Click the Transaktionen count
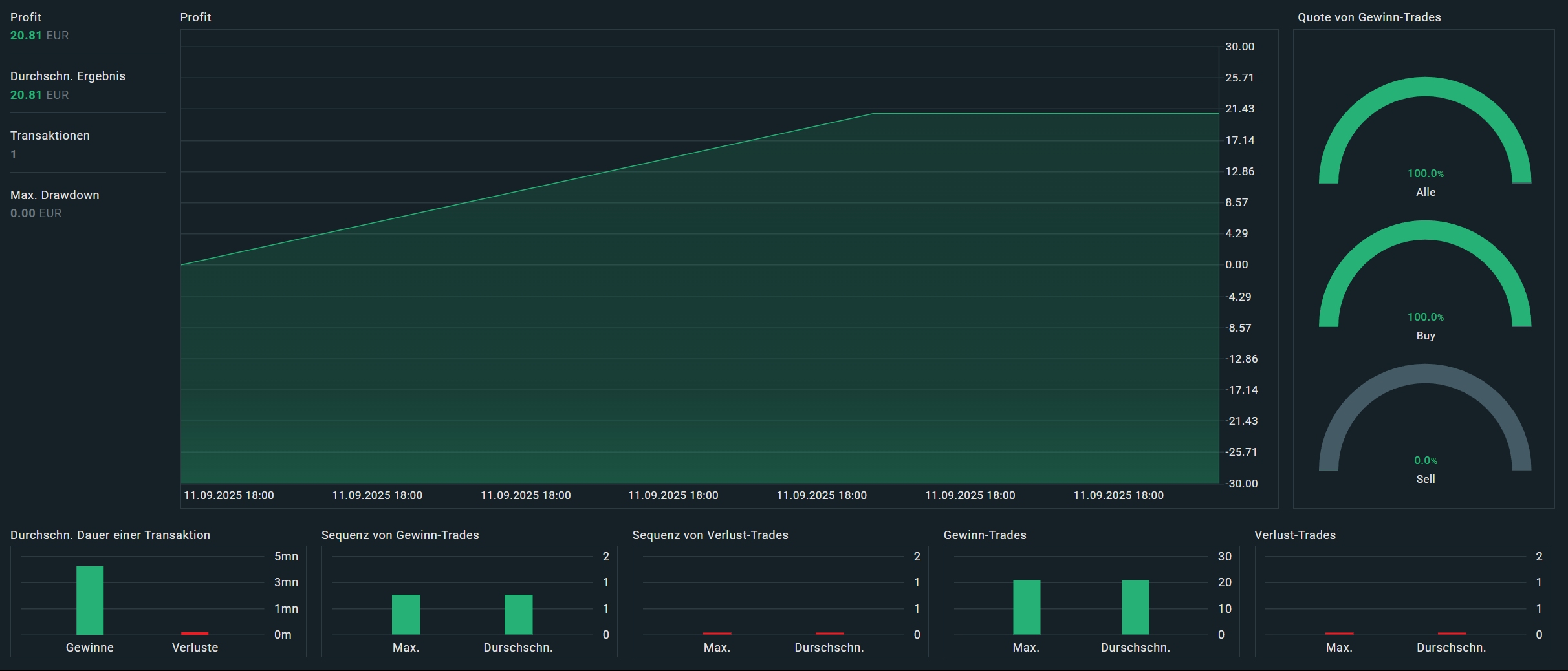 tap(14, 154)
